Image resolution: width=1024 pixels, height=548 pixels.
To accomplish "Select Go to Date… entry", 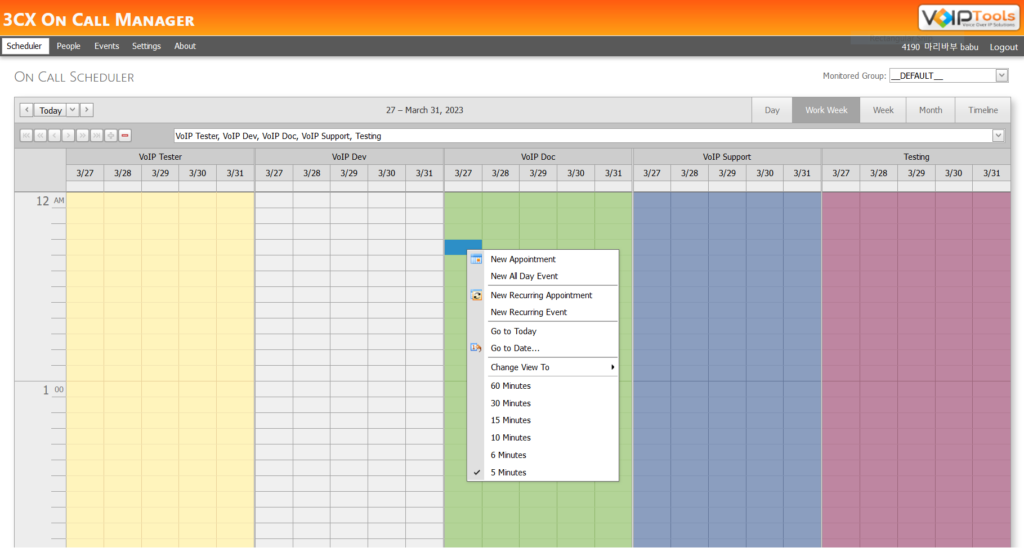I will (543, 348).
